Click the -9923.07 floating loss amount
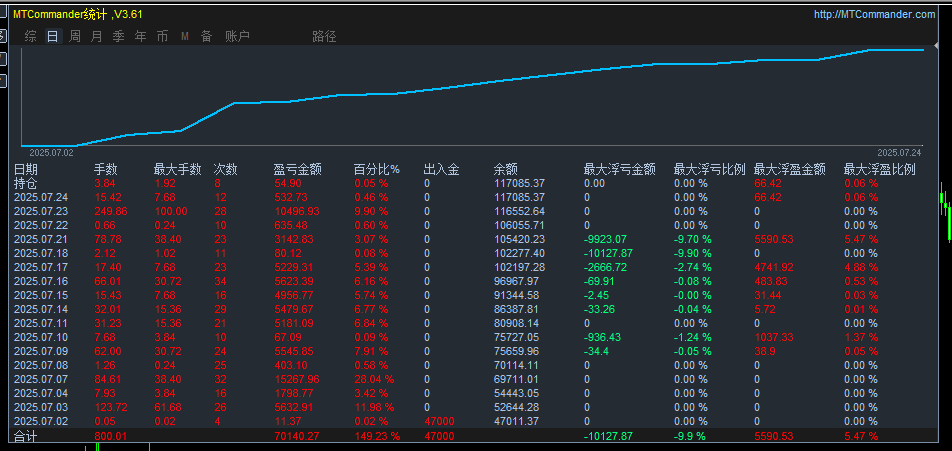Viewport: 952px width, 451px height. pyautogui.click(x=607, y=239)
